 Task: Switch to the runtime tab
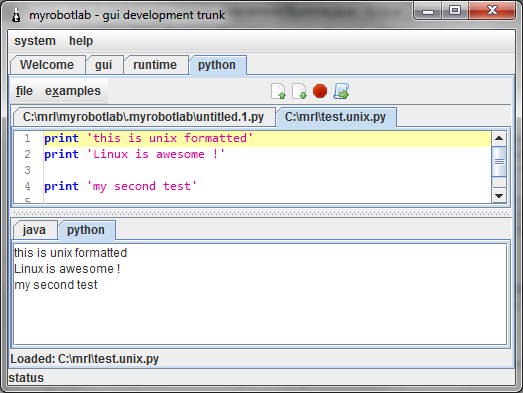pos(155,65)
